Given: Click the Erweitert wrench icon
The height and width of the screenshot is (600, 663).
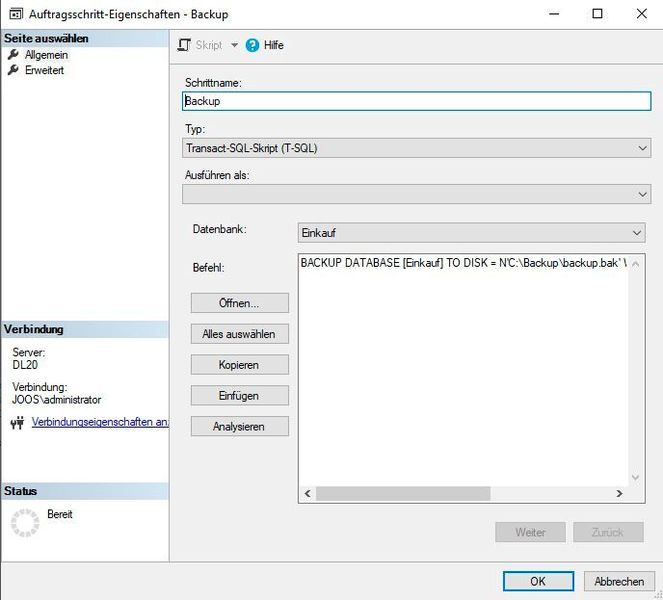Looking at the screenshot, I should [14, 70].
